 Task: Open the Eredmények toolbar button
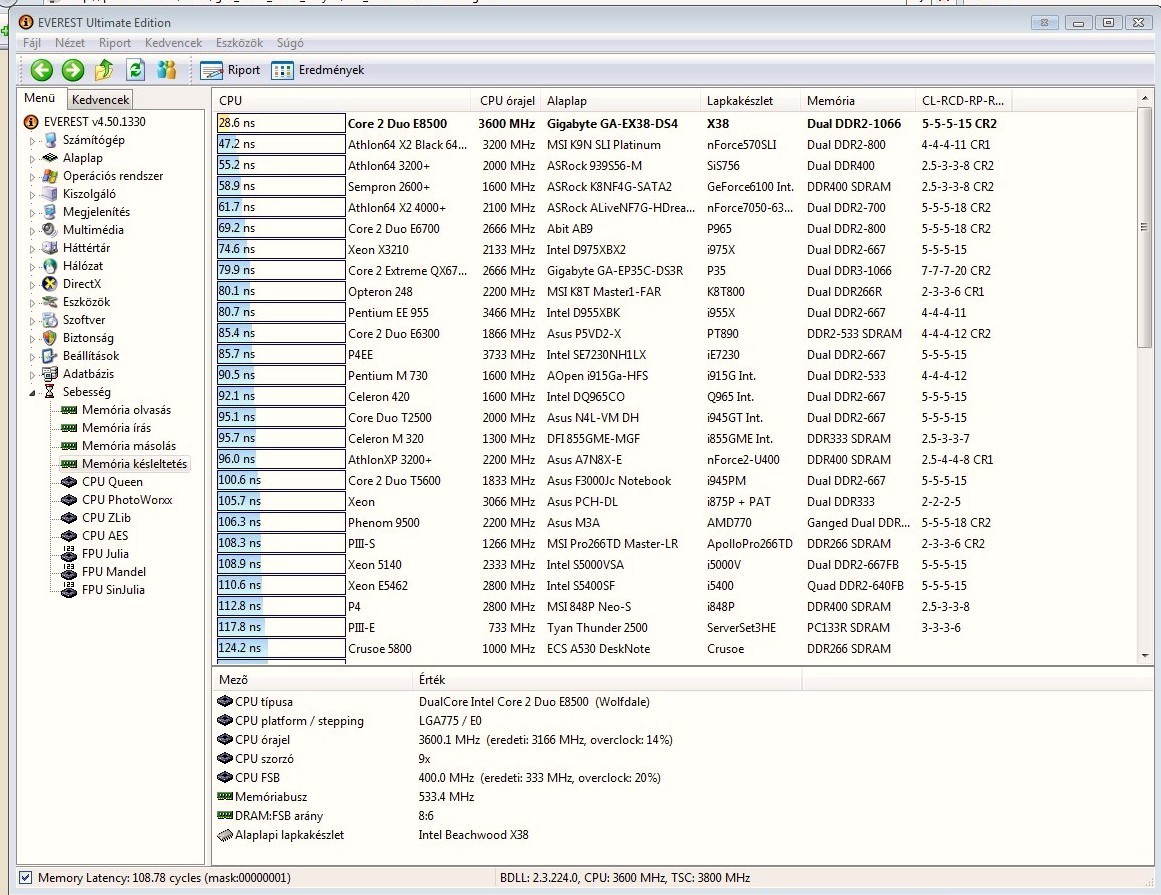click(x=318, y=70)
